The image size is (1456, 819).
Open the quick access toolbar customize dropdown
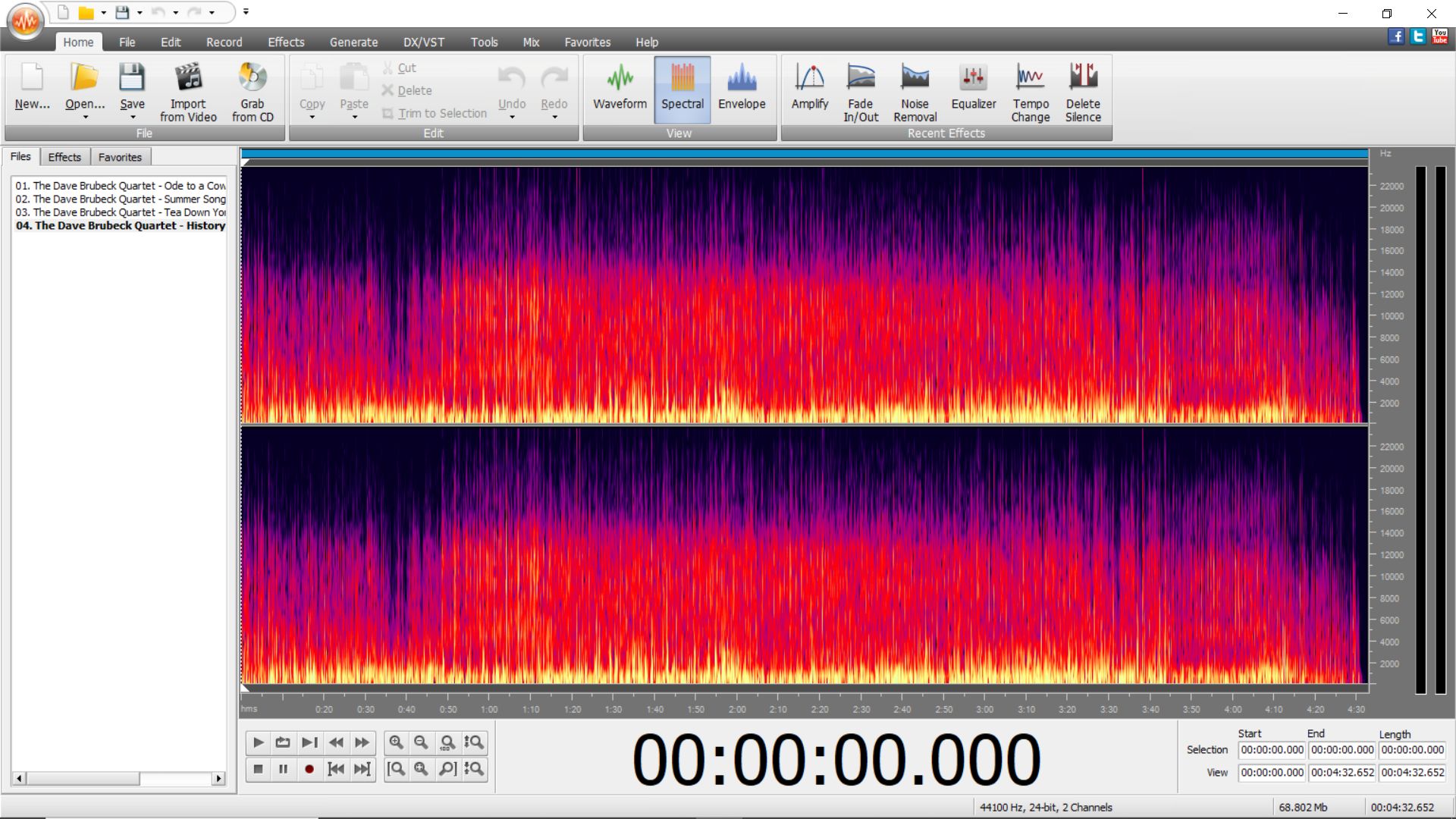(x=246, y=11)
